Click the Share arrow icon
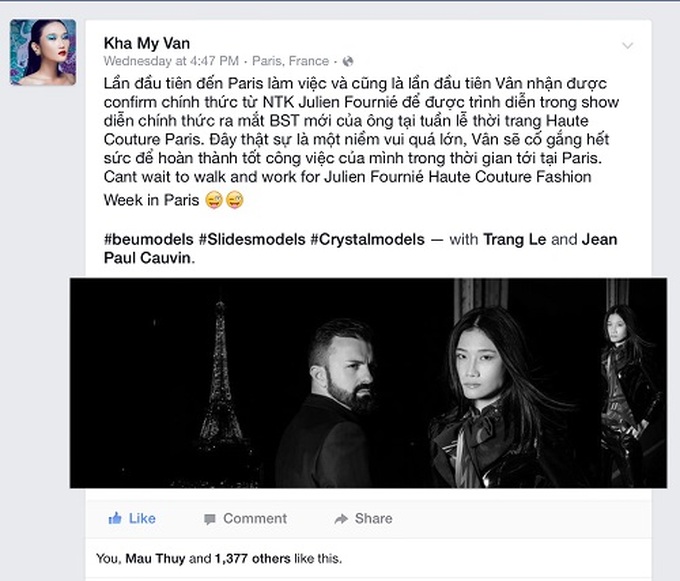The image size is (680, 581). point(341,519)
